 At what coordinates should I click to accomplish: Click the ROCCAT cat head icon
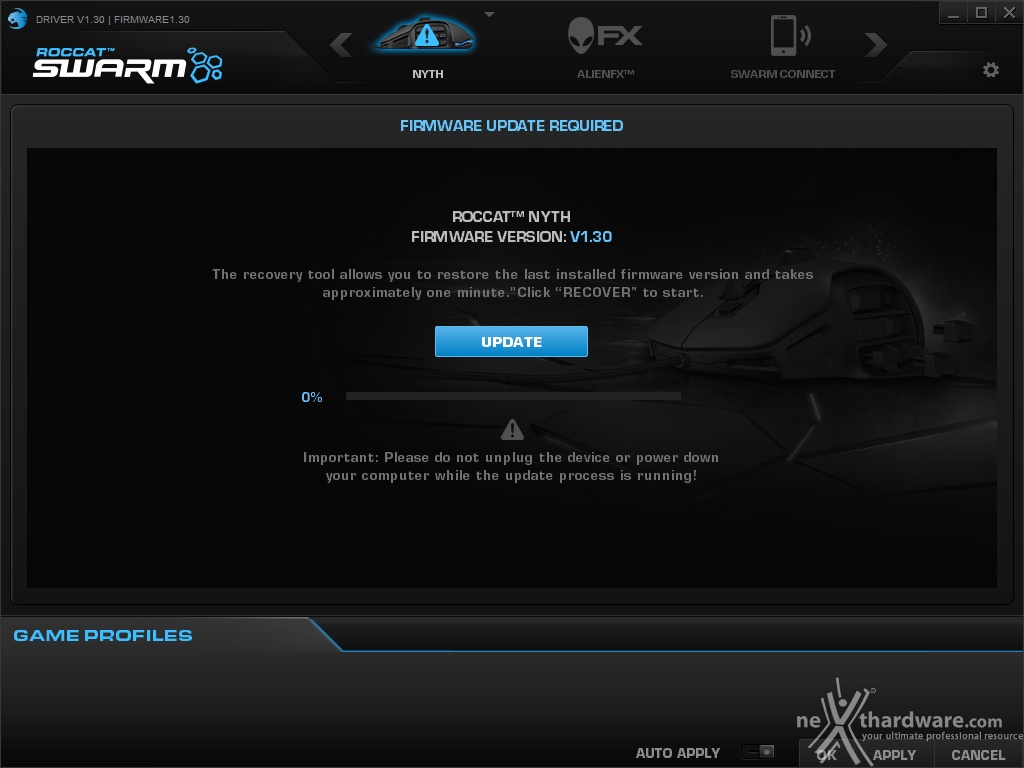click(18, 18)
